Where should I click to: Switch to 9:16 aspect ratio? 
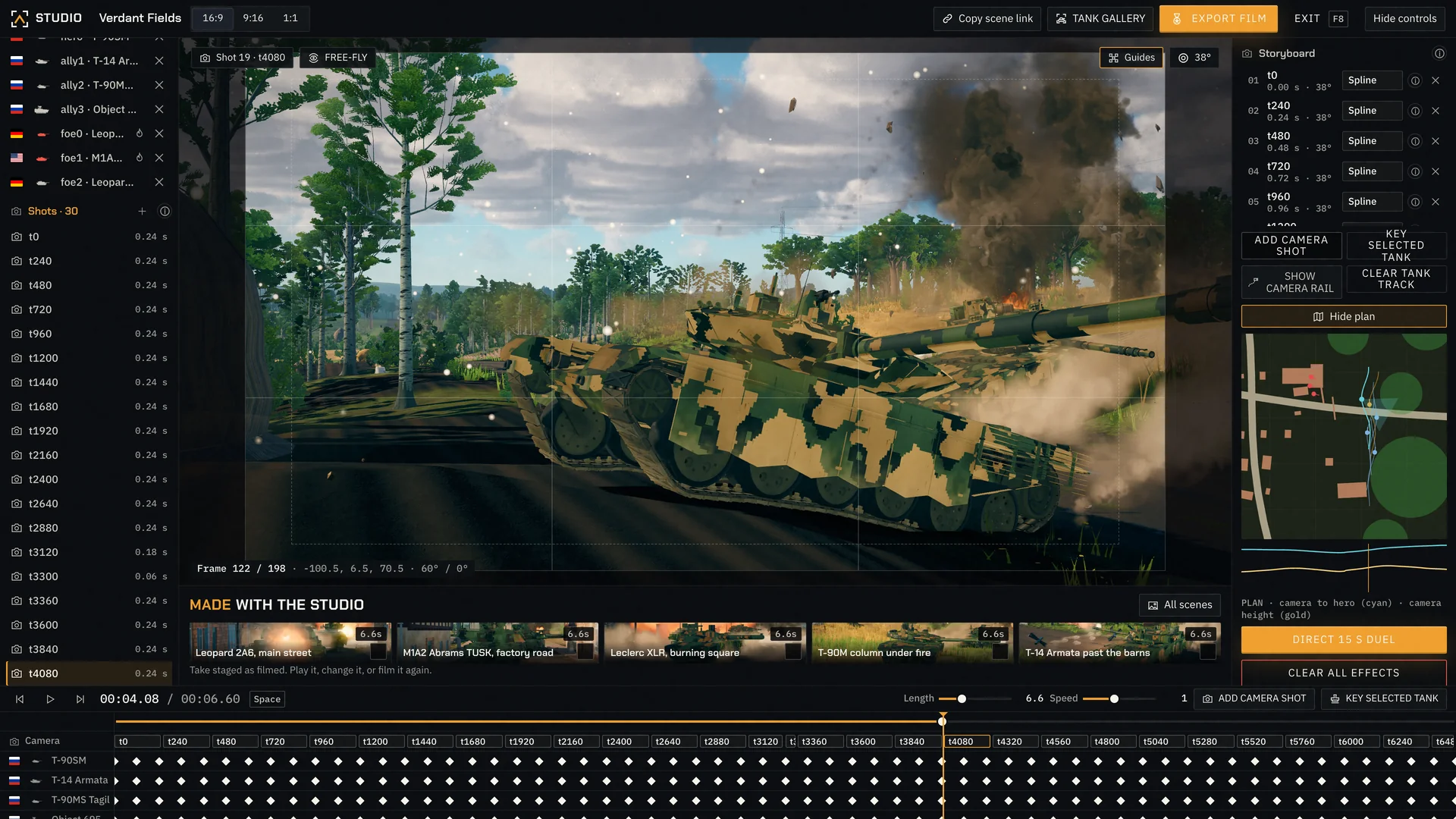[253, 18]
